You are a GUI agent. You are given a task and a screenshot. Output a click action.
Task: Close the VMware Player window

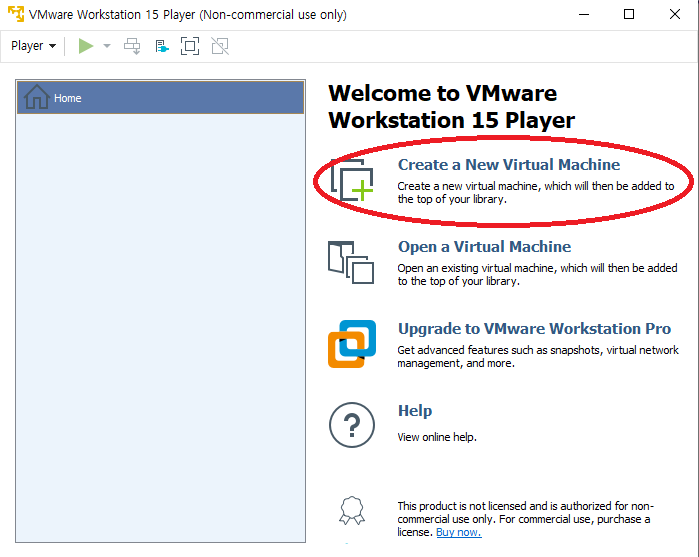tap(674, 14)
